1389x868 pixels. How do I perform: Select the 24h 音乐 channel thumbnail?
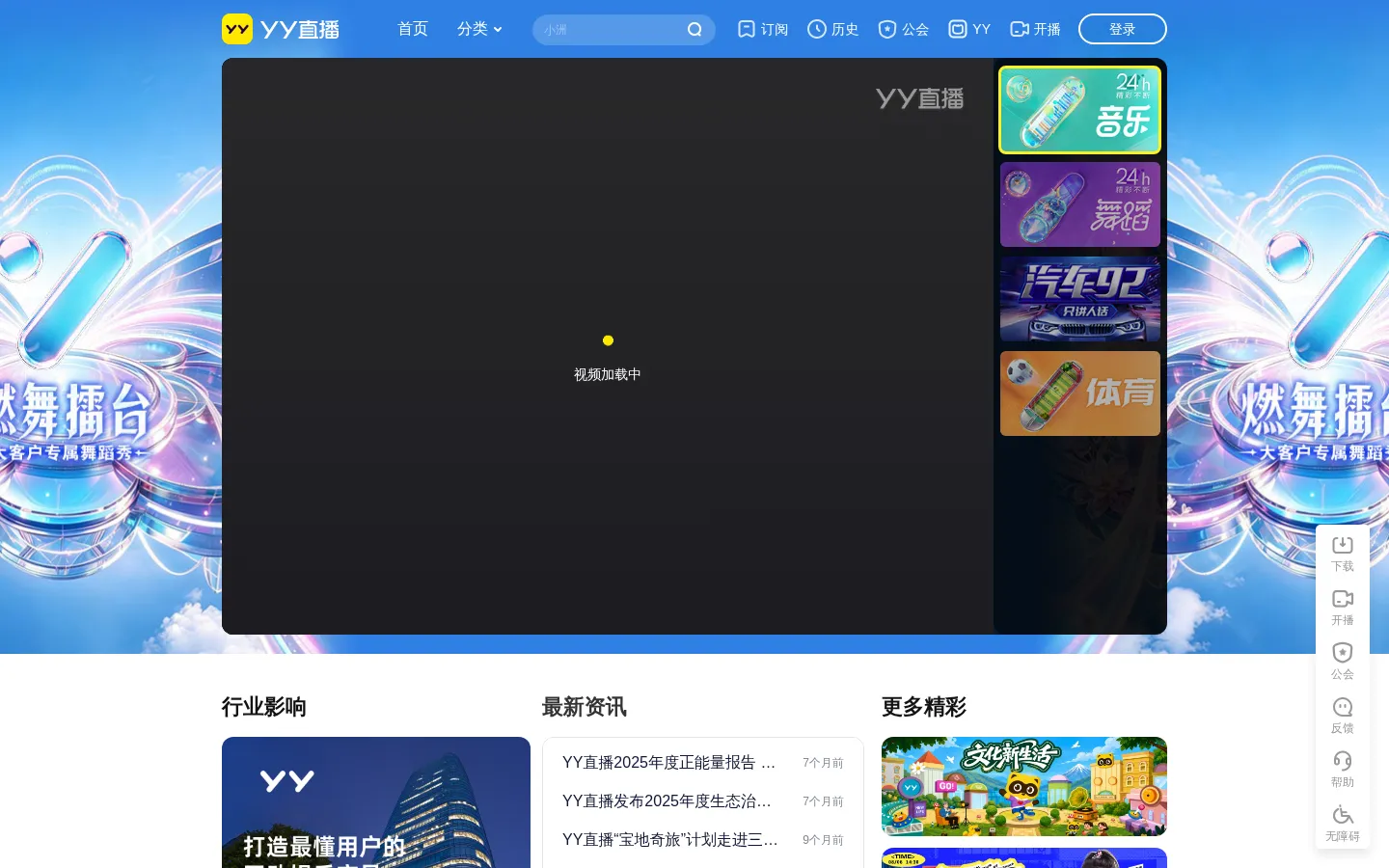1080,110
